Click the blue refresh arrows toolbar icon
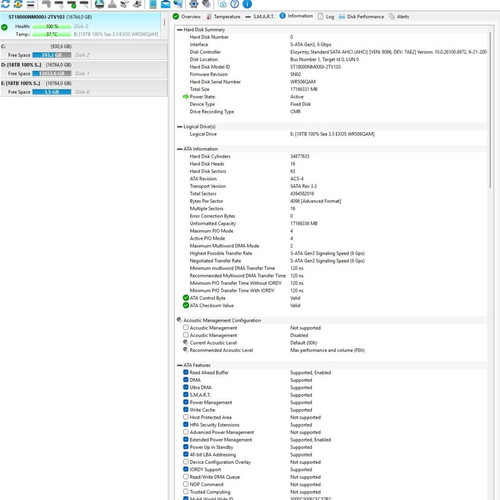 point(5,4)
